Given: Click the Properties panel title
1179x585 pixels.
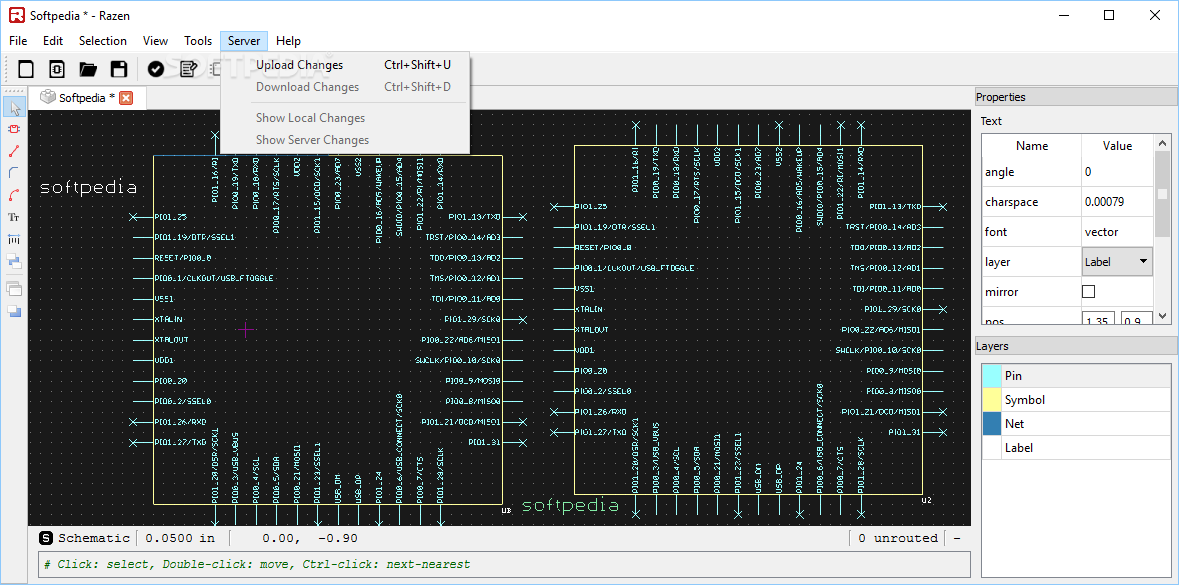Looking at the screenshot, I should (1001, 97).
